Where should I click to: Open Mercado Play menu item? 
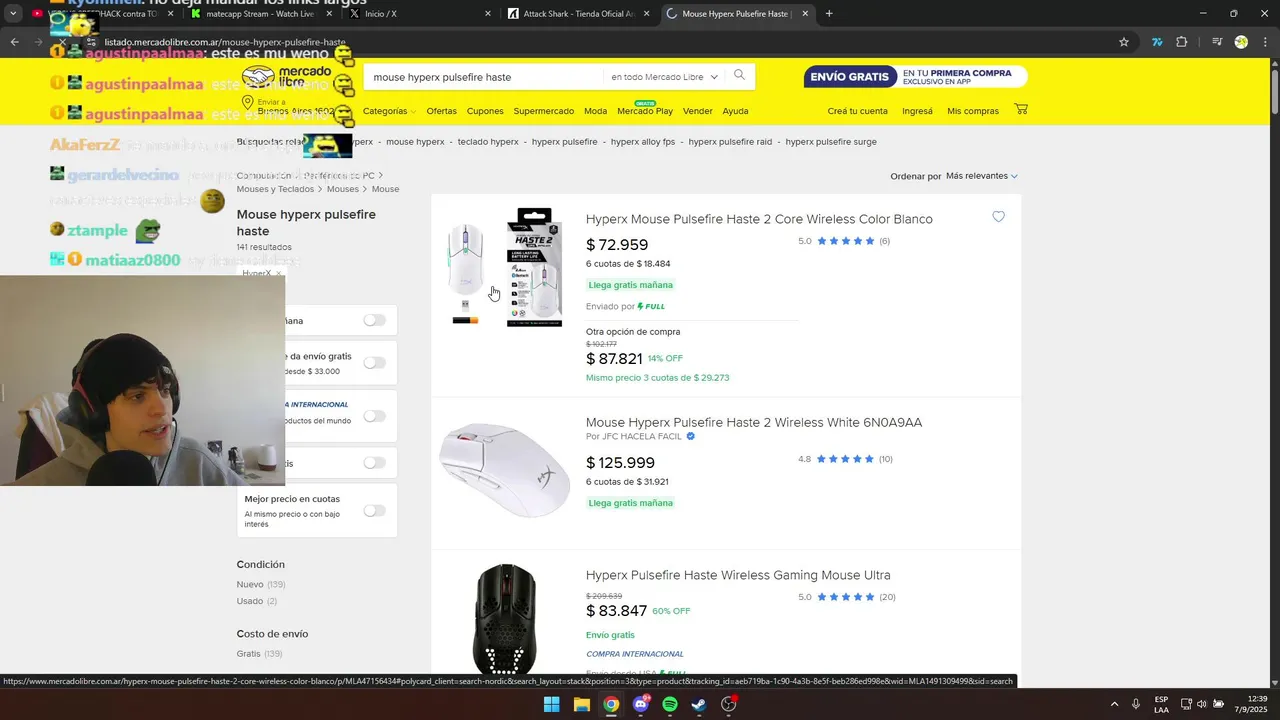[x=645, y=111]
